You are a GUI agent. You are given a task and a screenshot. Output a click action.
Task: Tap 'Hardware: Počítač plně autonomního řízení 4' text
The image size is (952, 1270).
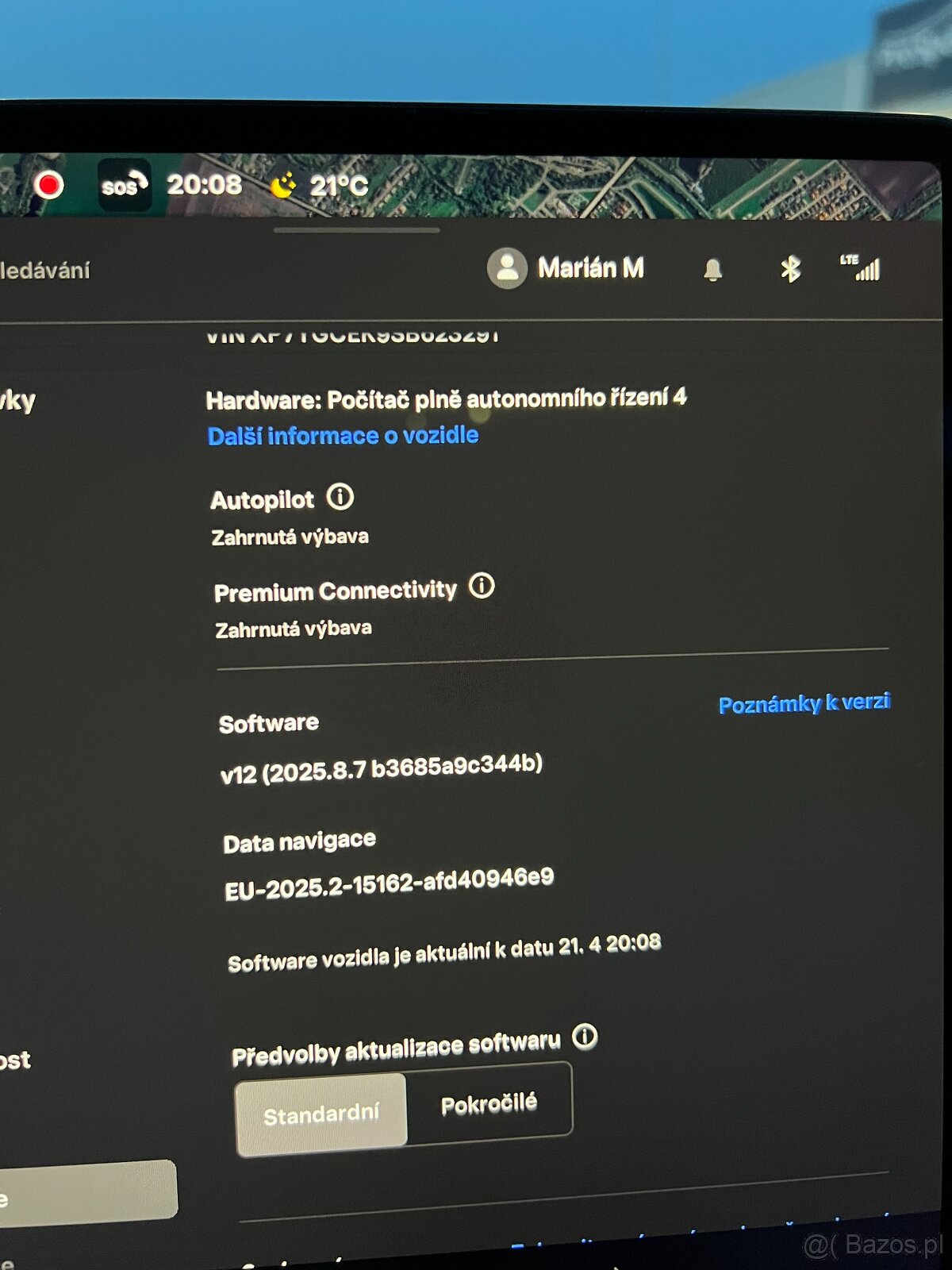click(446, 398)
